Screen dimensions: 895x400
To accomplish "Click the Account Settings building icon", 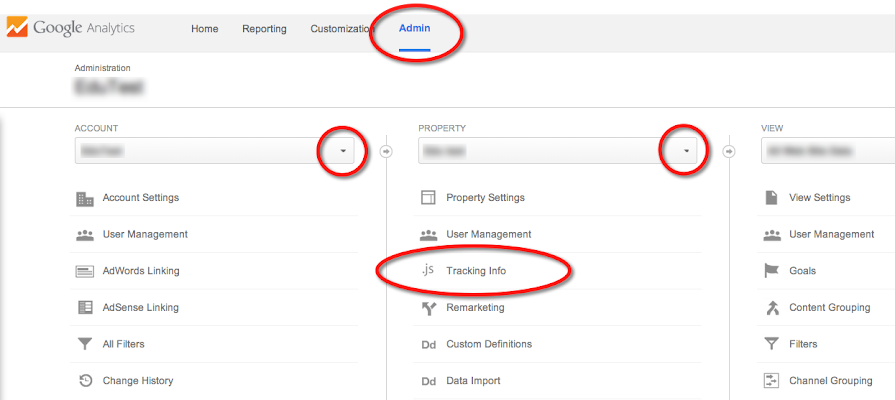I will tap(84, 199).
